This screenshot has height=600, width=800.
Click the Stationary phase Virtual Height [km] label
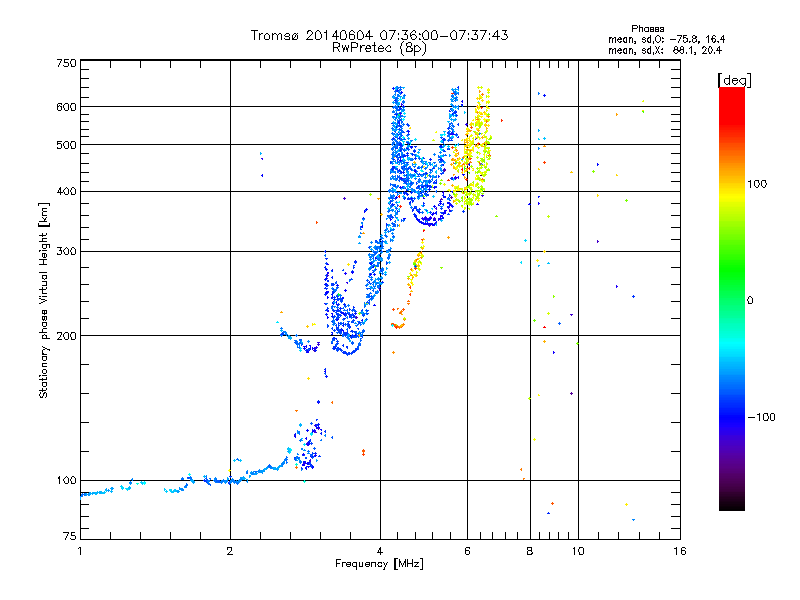43,300
